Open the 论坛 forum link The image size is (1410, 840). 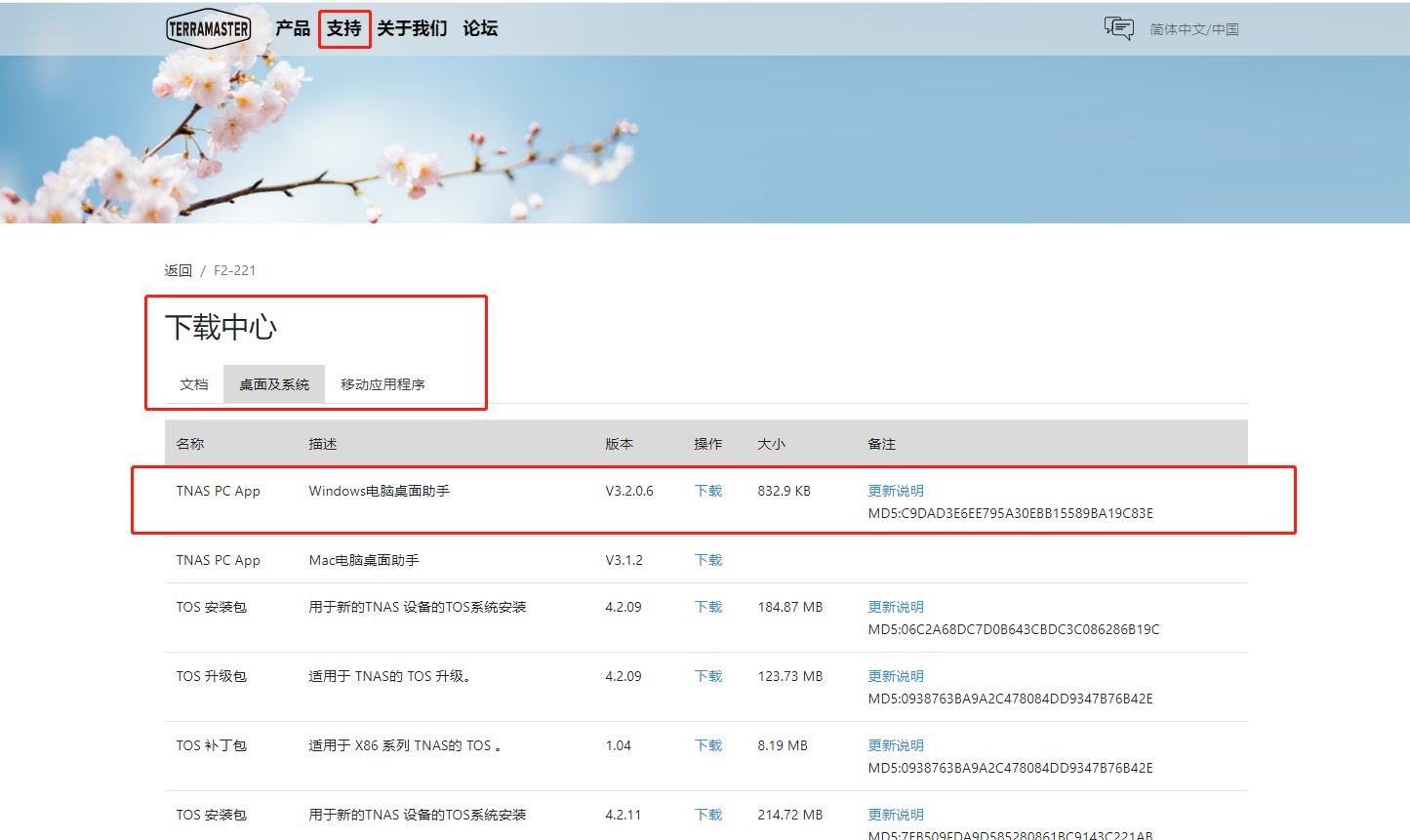(480, 28)
